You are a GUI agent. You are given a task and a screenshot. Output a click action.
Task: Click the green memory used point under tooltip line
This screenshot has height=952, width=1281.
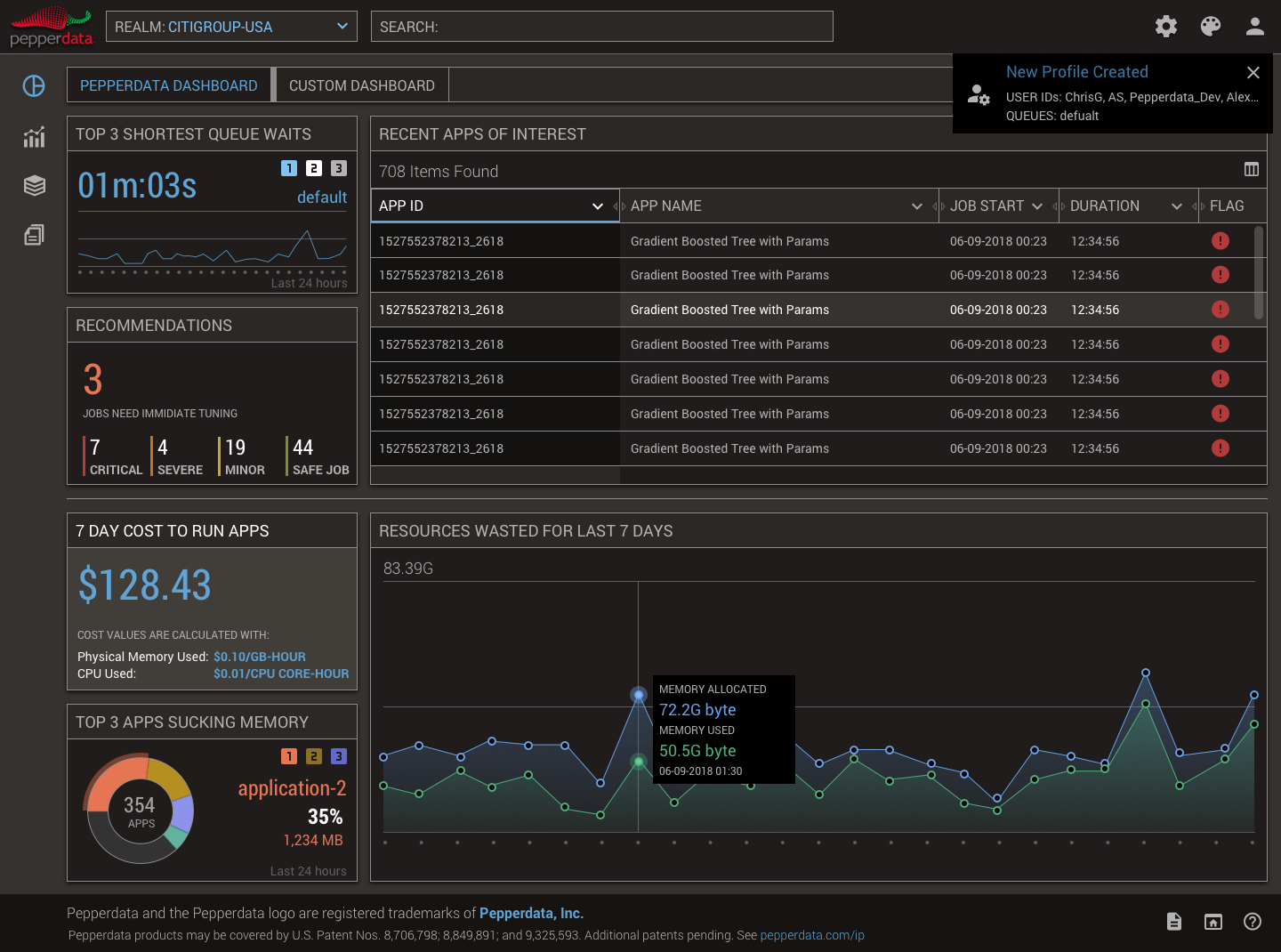(639, 762)
